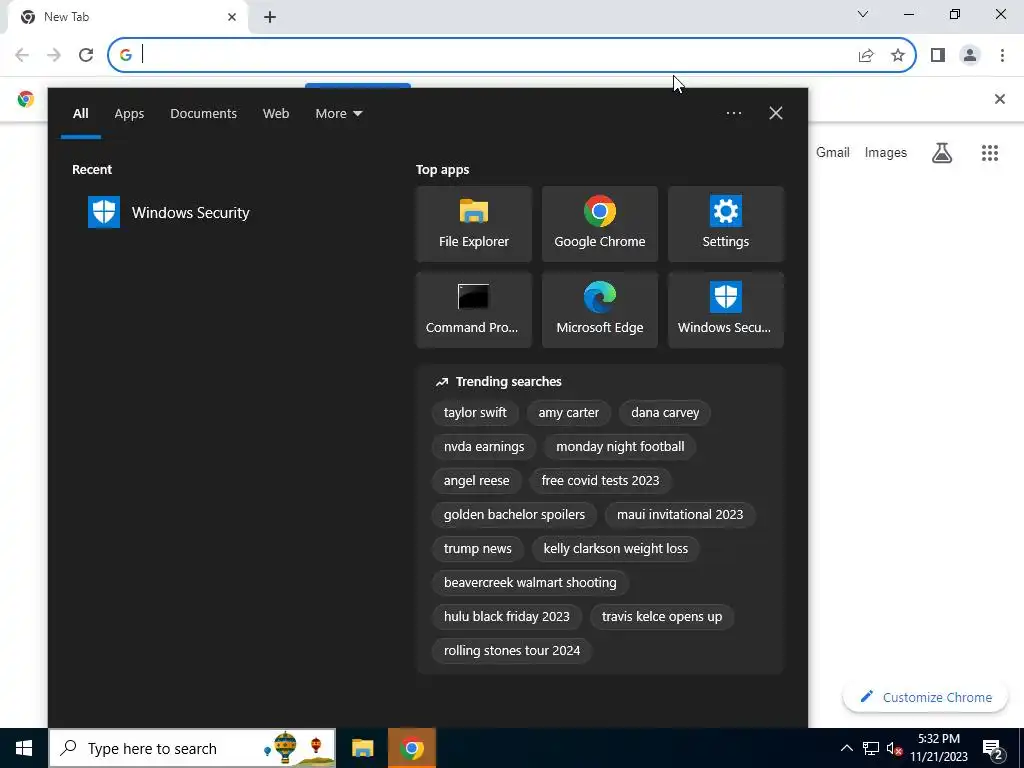Toggle Chrome side panel icon
The height and width of the screenshot is (768, 1024).
point(938,55)
